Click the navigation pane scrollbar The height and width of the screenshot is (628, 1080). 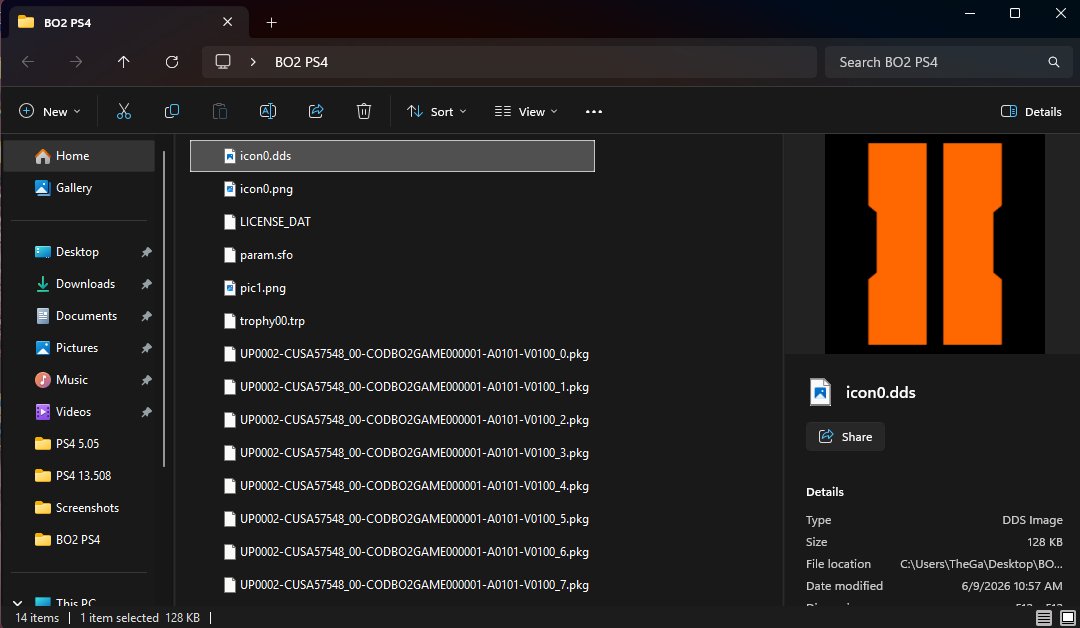pos(164,308)
